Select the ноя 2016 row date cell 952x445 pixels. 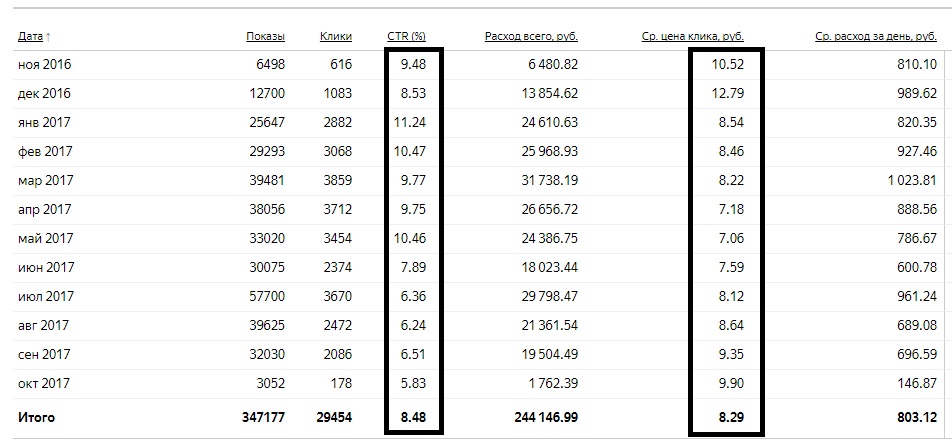(44, 64)
